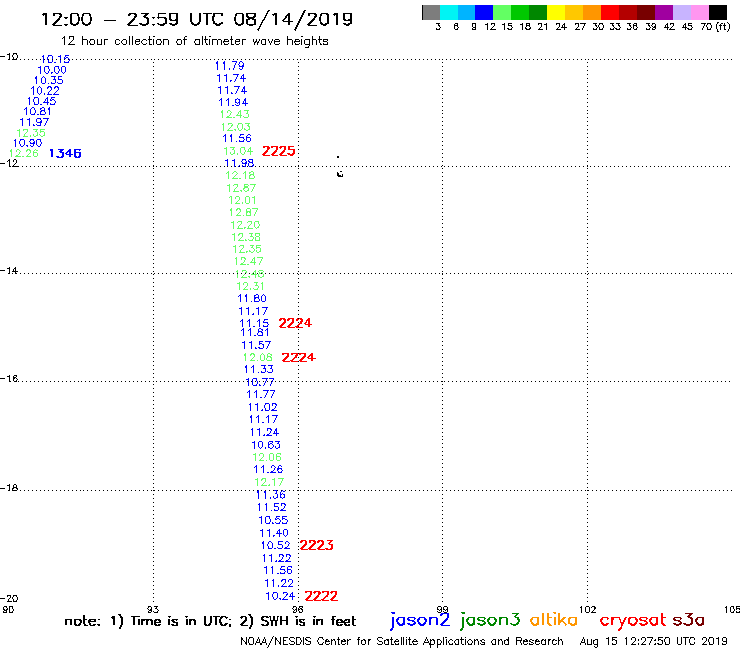Select the blue value 10.63
This screenshot has height=650, width=740.
tap(266, 445)
